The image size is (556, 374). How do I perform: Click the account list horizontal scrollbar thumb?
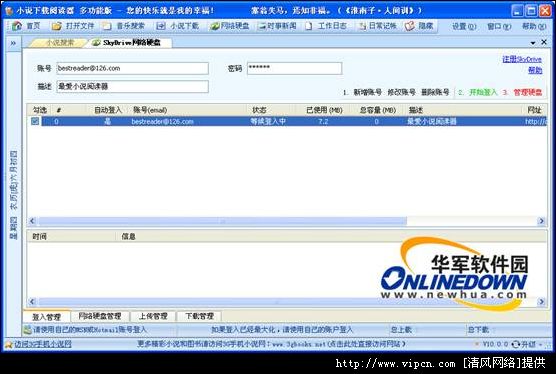coord(223,221)
